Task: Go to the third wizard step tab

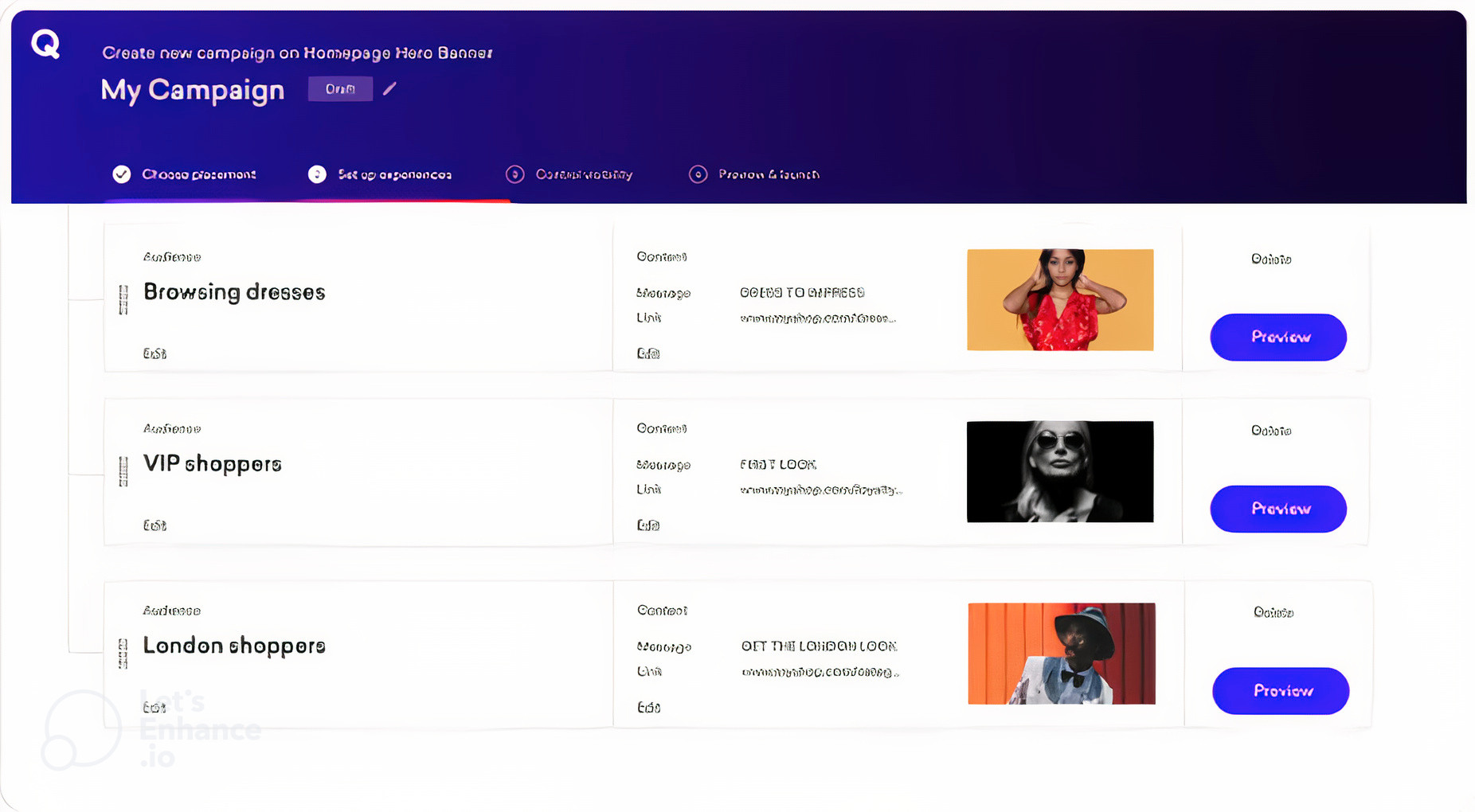Action: click(x=569, y=174)
